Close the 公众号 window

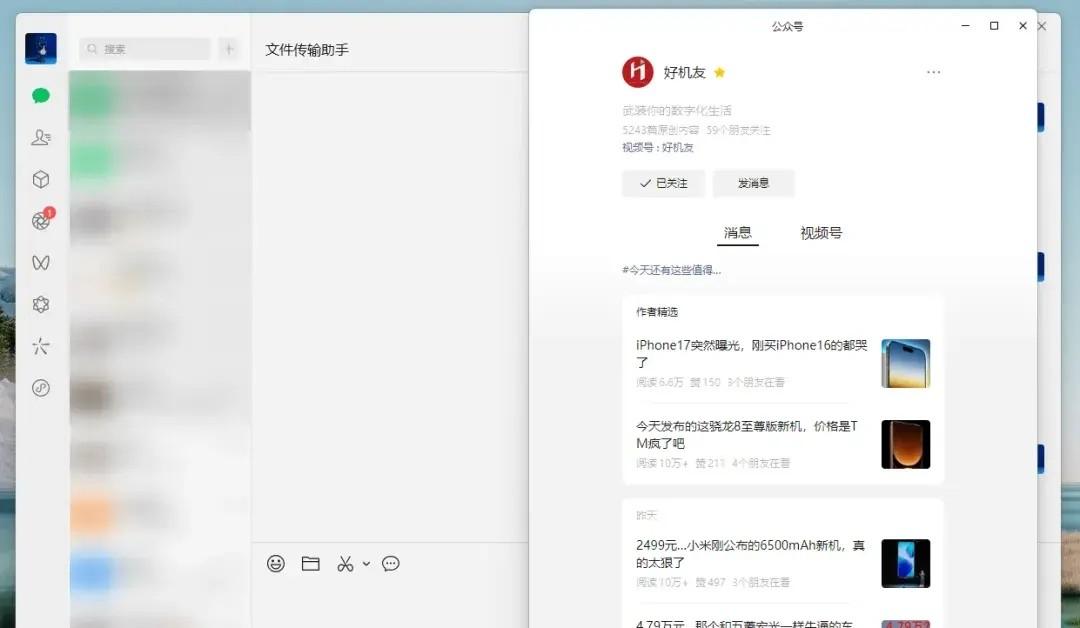pos(1023,25)
